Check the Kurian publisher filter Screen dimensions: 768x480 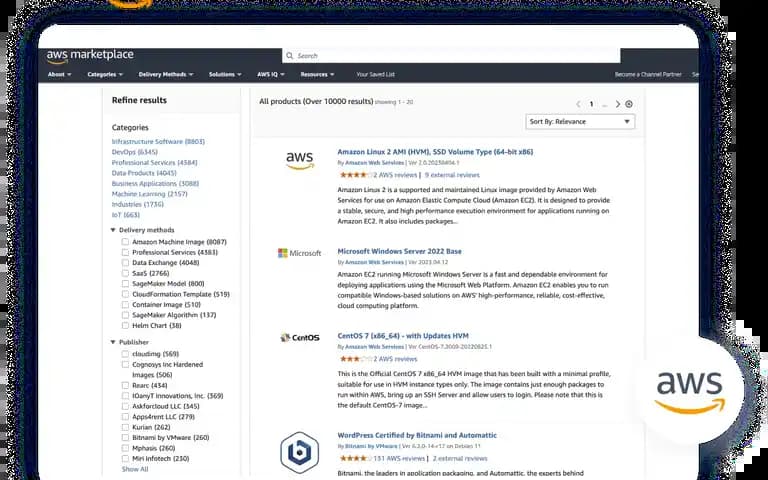tap(125, 427)
